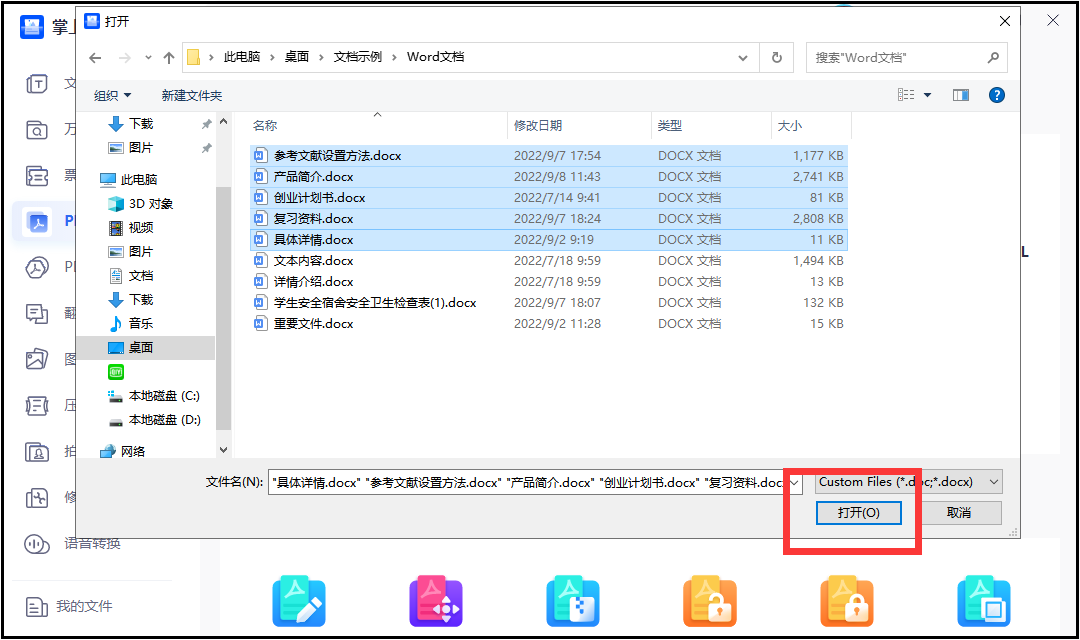Click navigation pane scroll down arrow
The width and height of the screenshot is (1080, 640).
(223, 450)
